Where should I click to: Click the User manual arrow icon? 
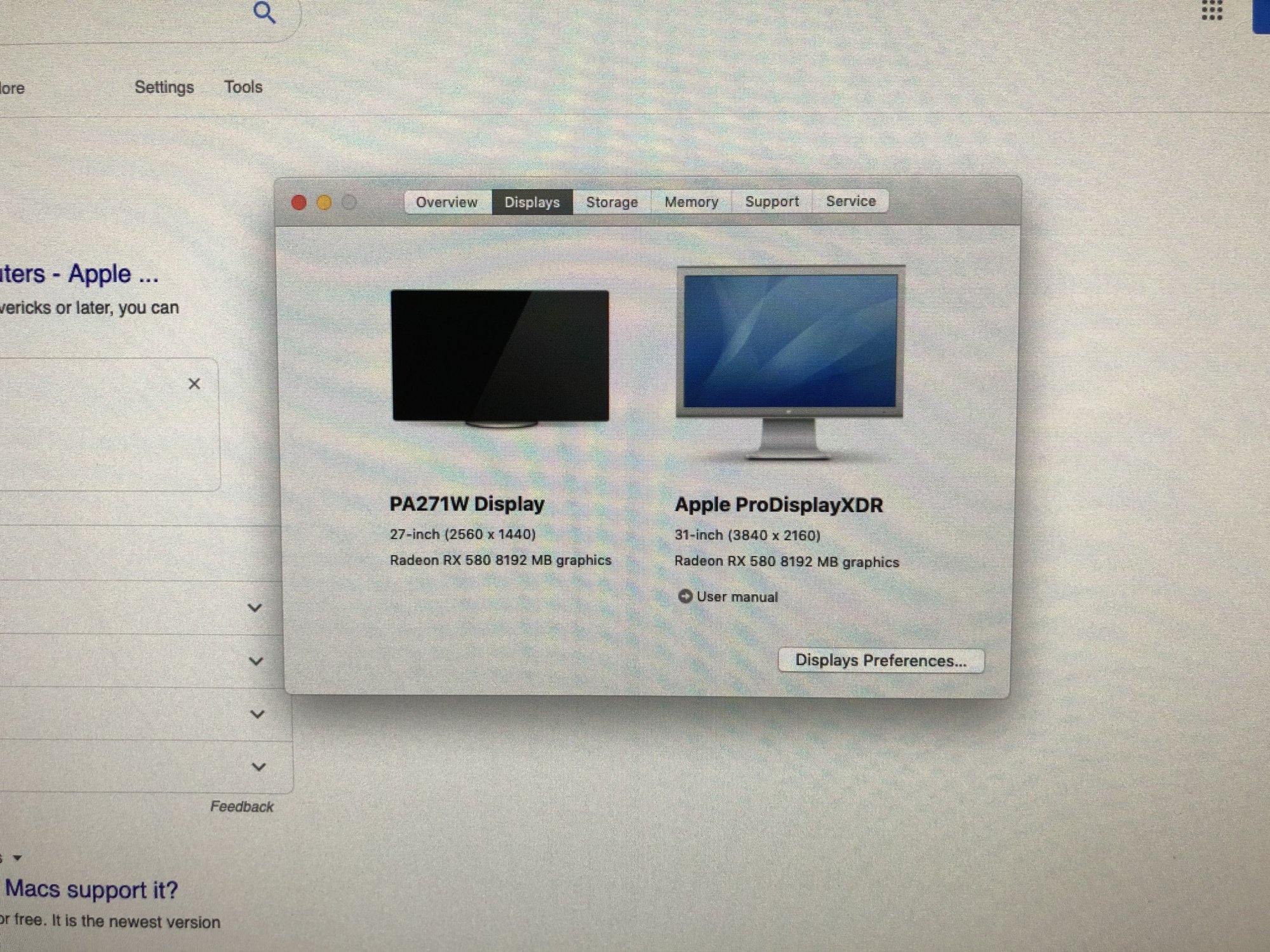click(685, 596)
